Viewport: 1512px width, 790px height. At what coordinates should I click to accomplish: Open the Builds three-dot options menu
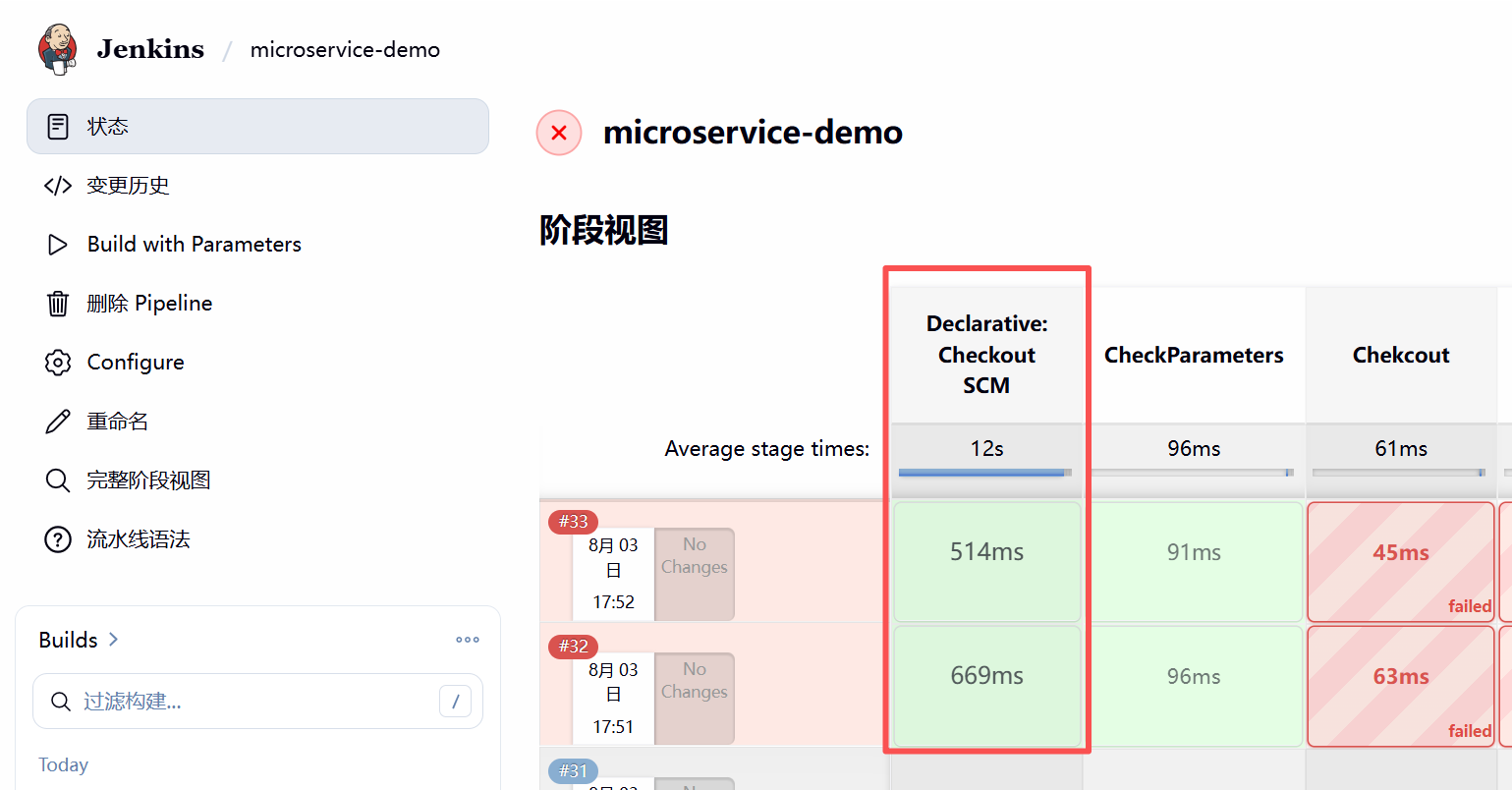point(468,640)
